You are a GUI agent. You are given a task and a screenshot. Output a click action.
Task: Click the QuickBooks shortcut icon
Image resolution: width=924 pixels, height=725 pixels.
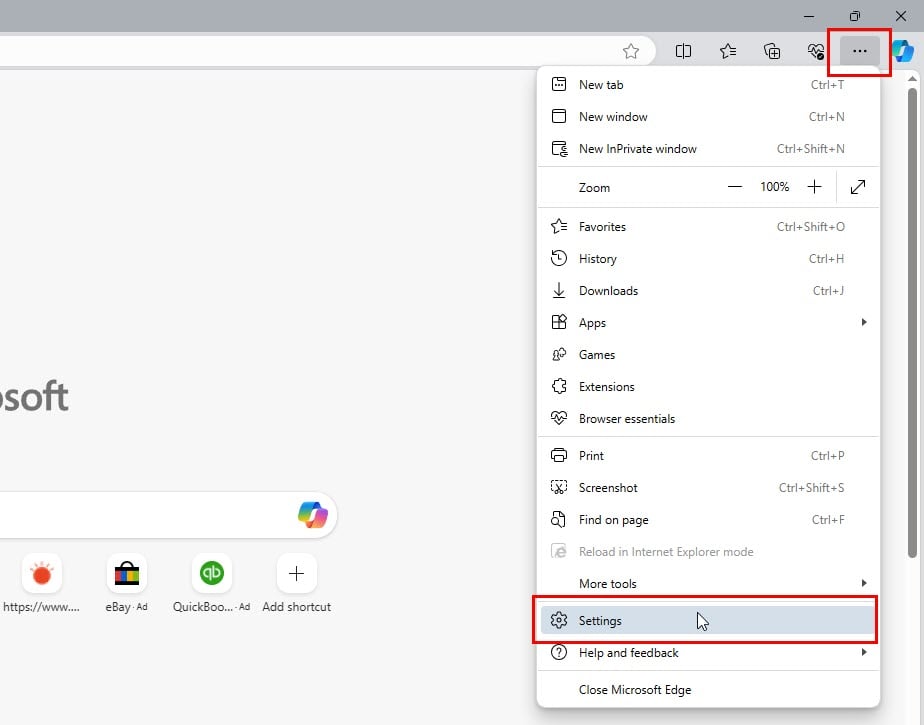coord(211,574)
